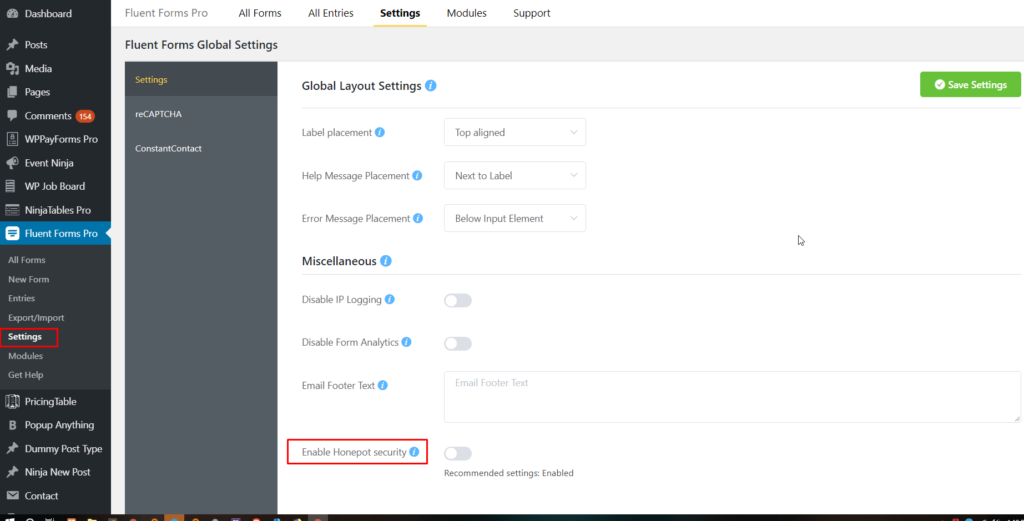This screenshot has width=1024, height=521.
Task: Click info icon next to Help Message Placement
Action: pyautogui.click(x=417, y=176)
